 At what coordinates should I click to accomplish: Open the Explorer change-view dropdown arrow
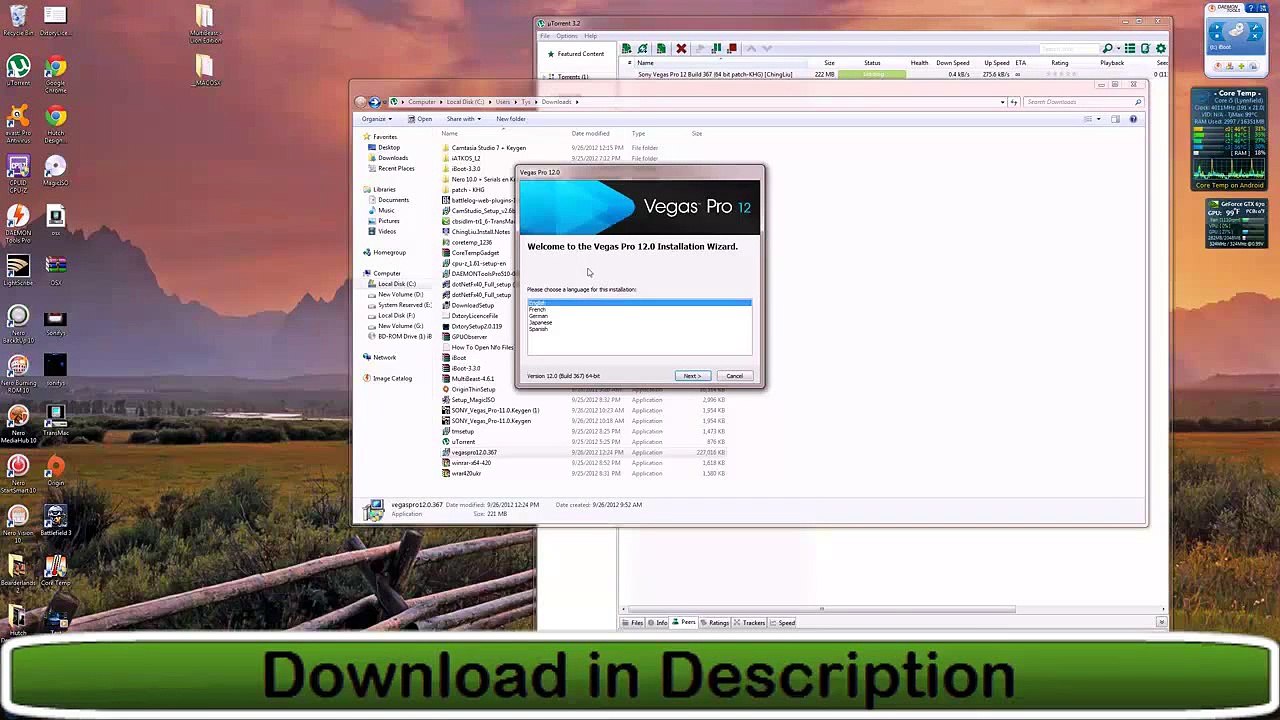1098,119
